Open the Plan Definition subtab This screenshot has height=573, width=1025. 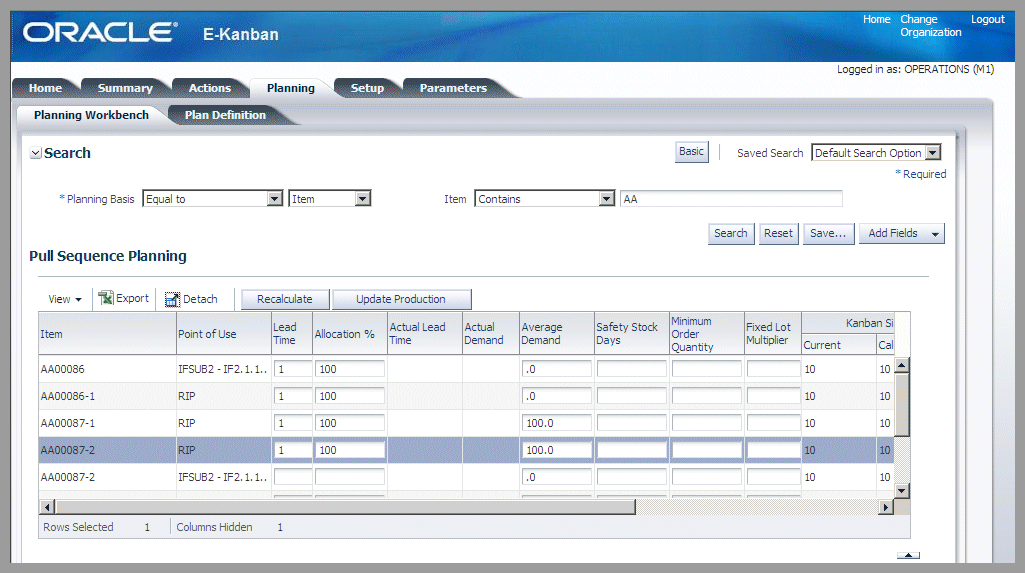point(225,115)
